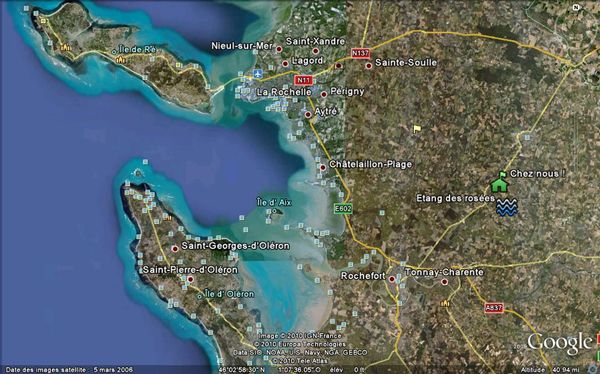
Task: Click the Tonnay-Charente red dot marker
Action: pos(444,282)
